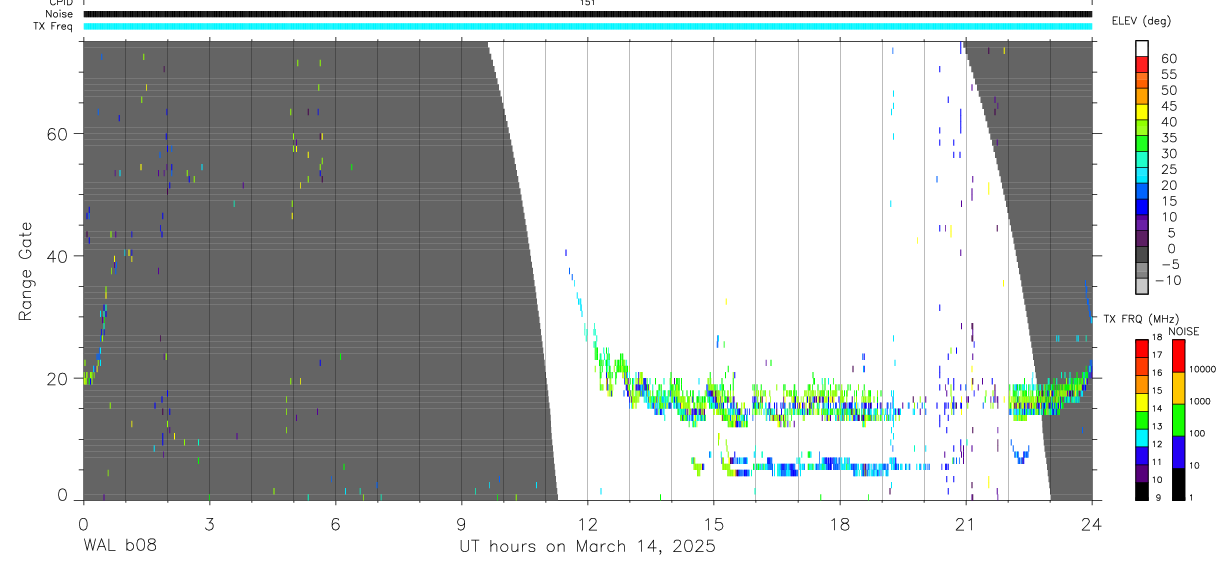Click the '6' hour tick on x-axis

point(335,523)
